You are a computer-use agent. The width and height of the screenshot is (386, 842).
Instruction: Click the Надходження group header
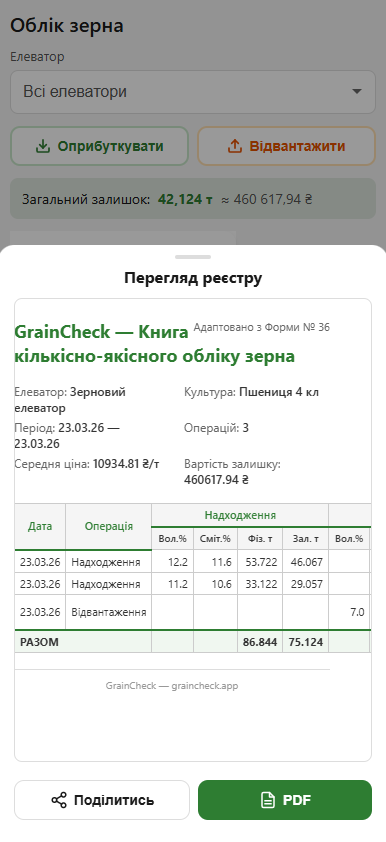[x=240, y=516]
